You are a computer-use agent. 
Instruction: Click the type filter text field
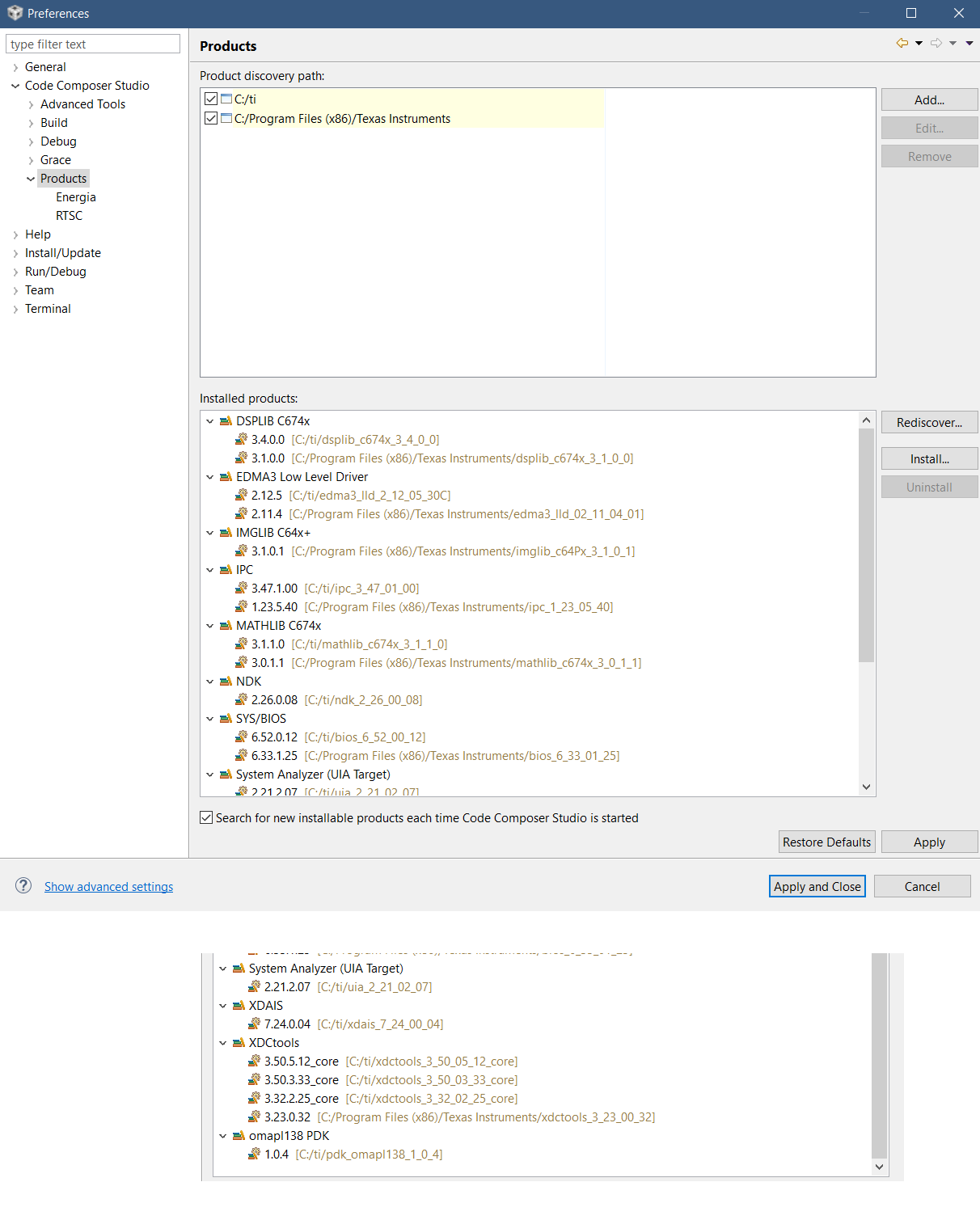pos(93,44)
